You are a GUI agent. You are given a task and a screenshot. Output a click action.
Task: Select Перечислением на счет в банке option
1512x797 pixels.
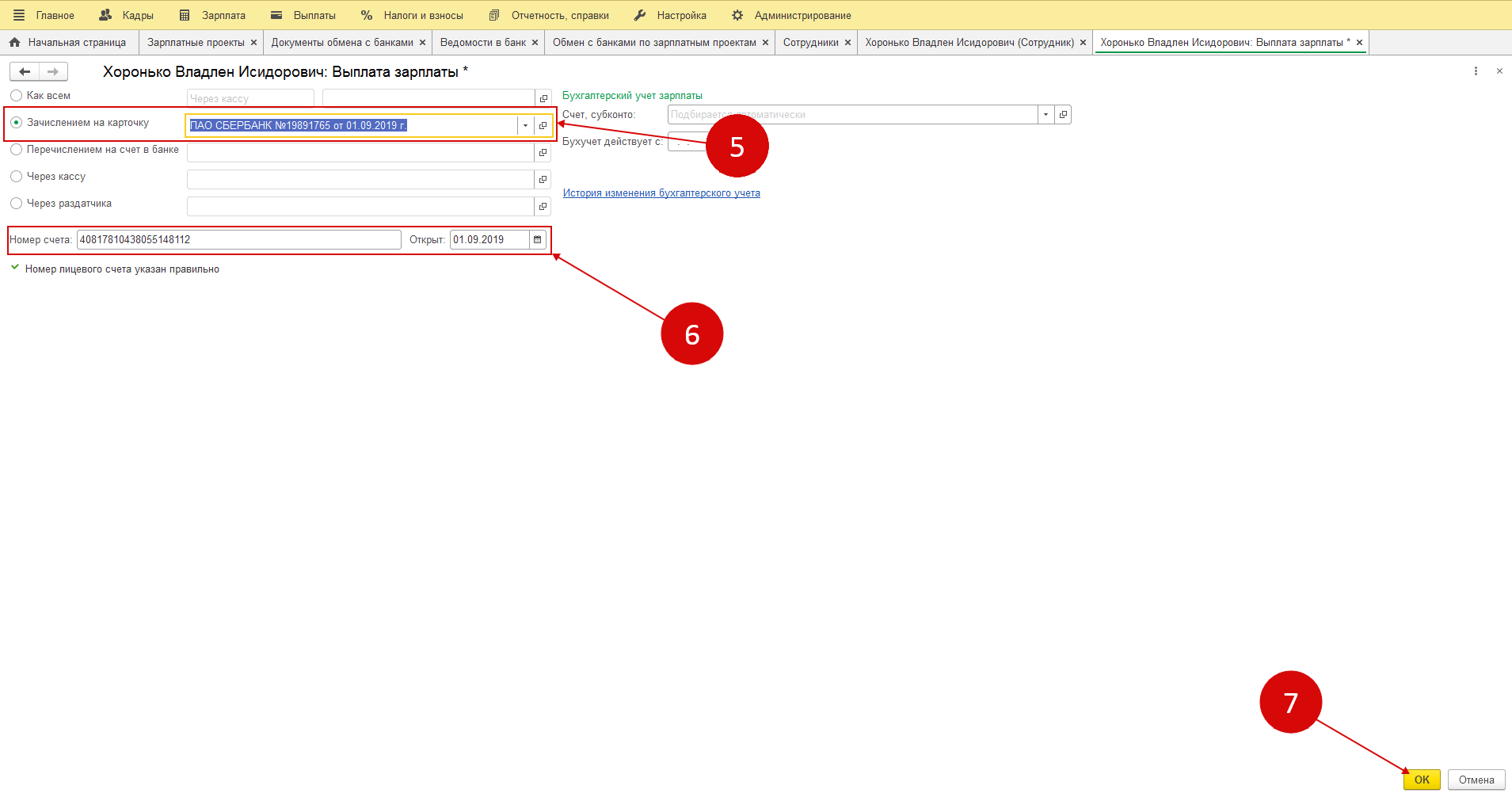point(16,150)
